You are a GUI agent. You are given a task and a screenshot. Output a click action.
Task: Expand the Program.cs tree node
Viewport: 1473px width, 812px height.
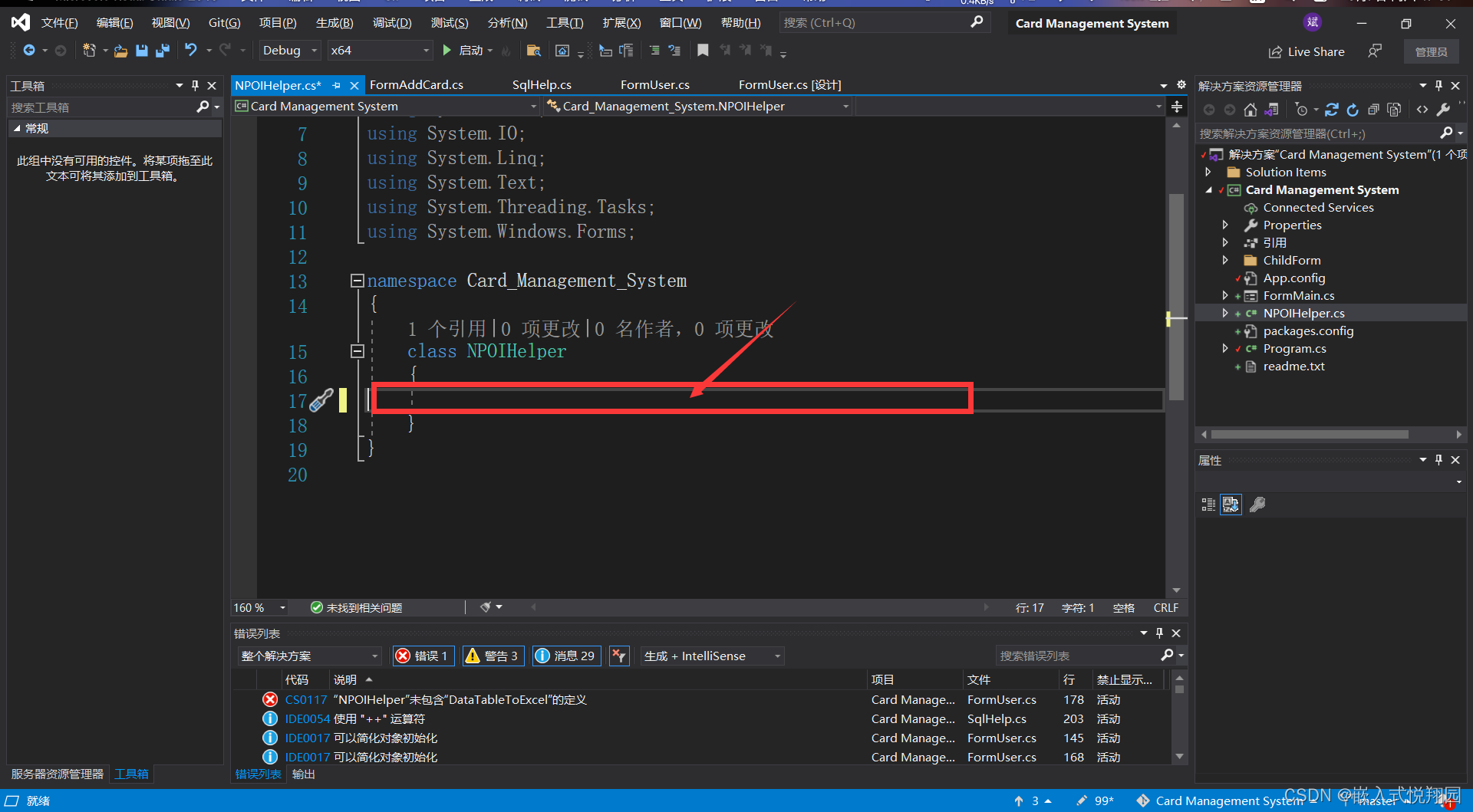(x=1225, y=348)
